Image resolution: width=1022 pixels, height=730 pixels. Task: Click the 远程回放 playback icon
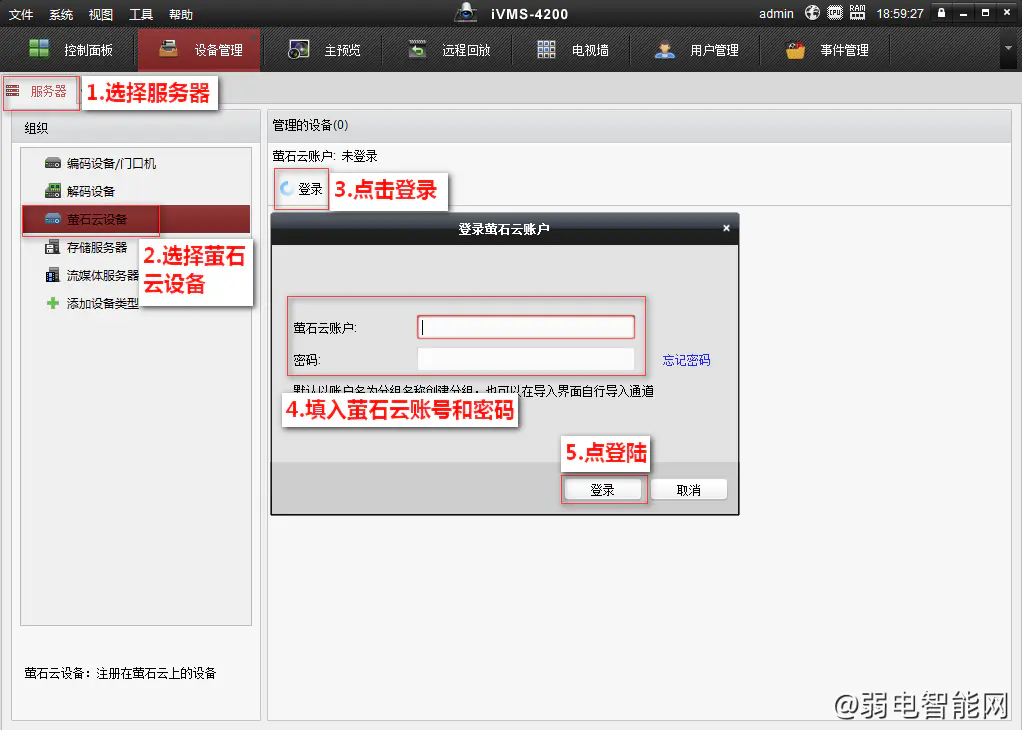click(417, 48)
